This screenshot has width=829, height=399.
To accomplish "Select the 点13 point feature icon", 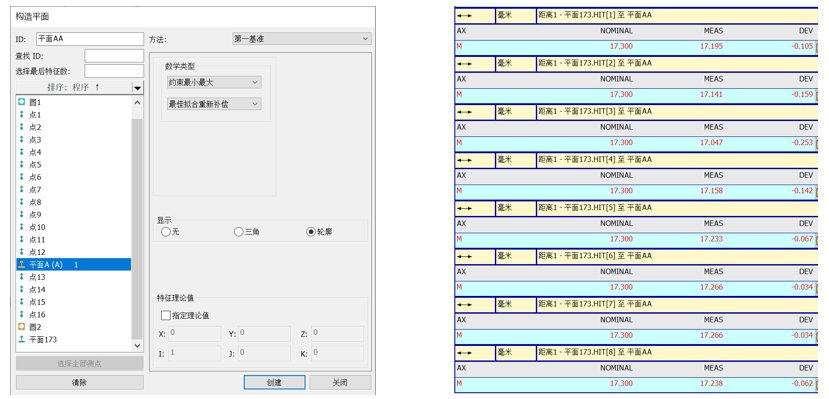I will (x=22, y=277).
